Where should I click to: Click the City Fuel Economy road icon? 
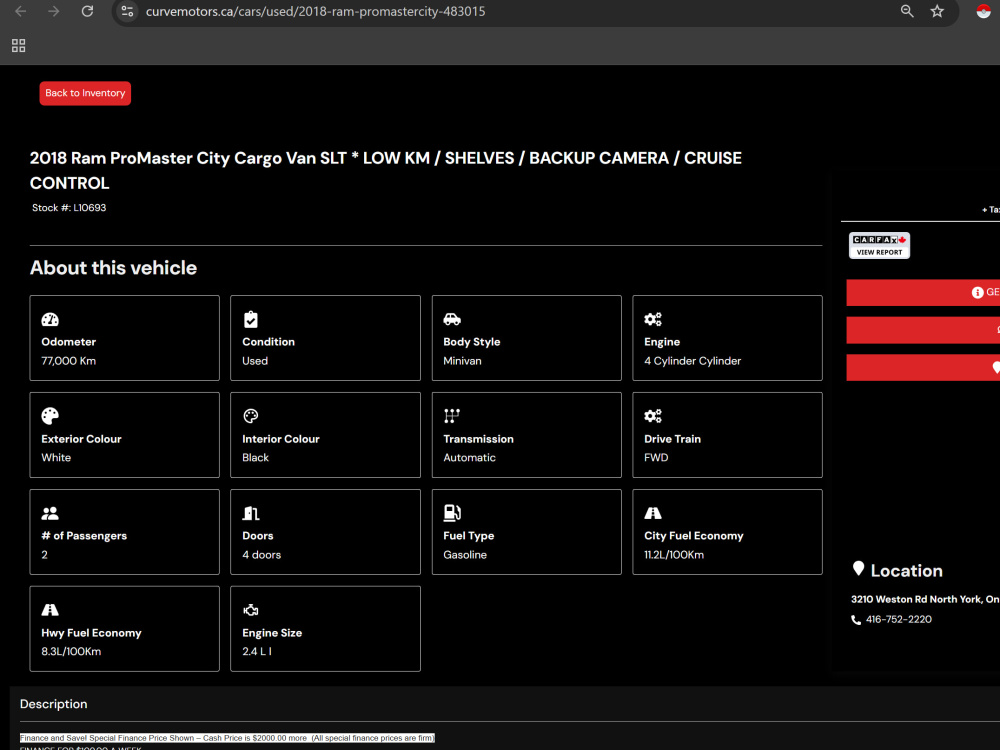[x=652, y=513]
